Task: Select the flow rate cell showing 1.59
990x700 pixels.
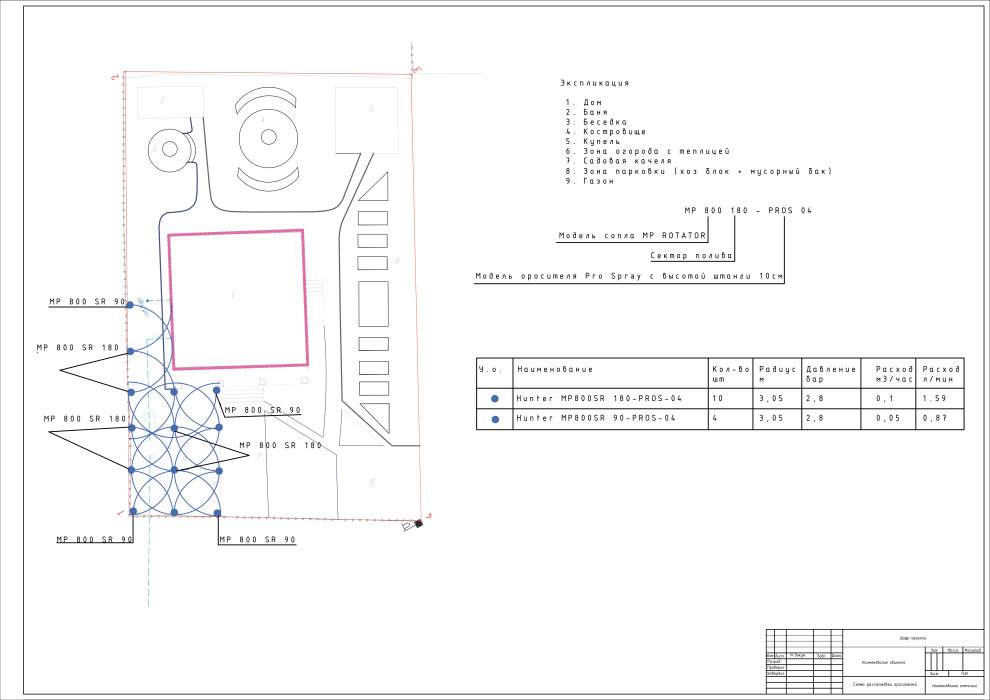Action: point(938,398)
